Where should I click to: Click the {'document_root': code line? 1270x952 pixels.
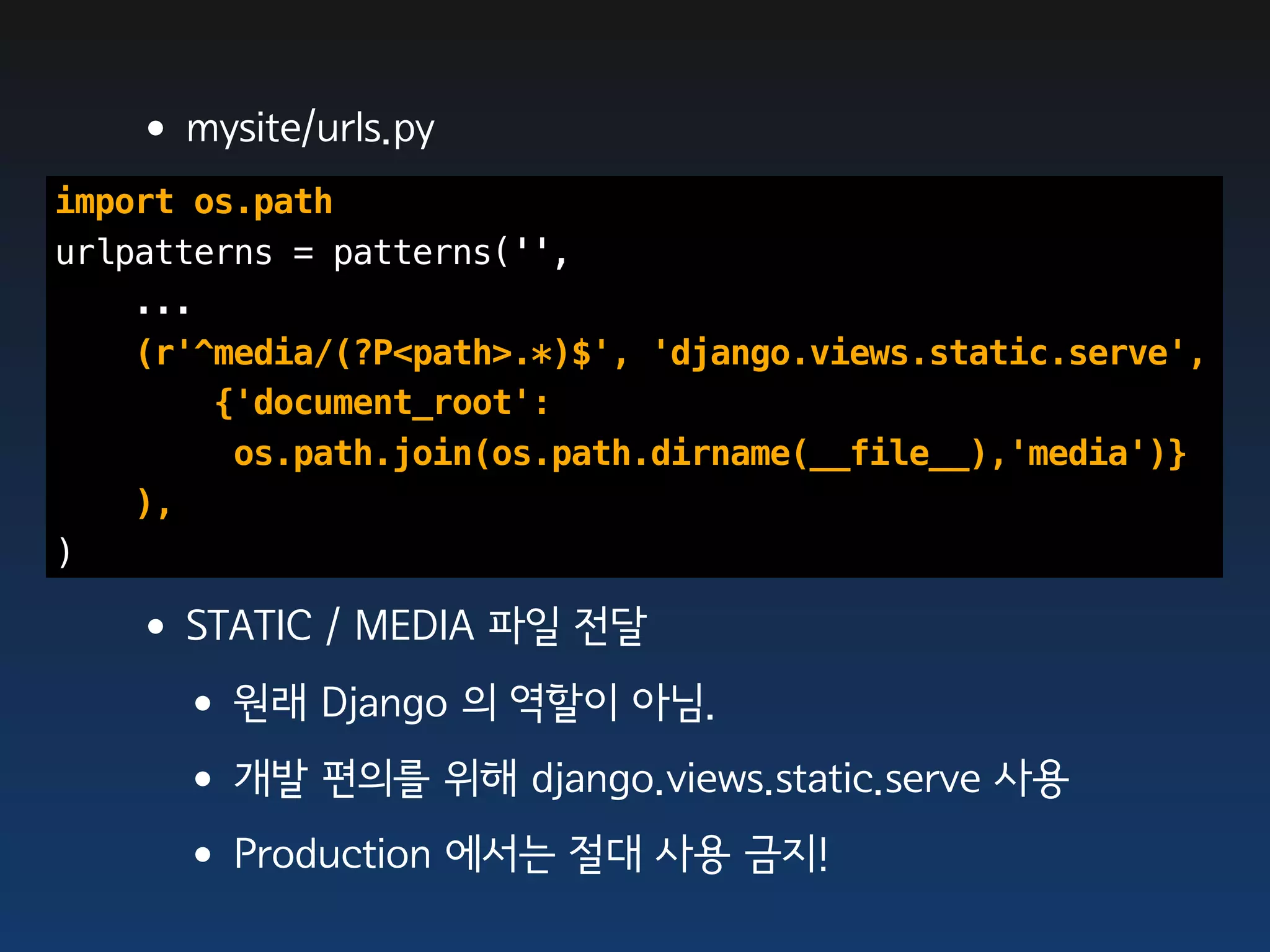381,403
